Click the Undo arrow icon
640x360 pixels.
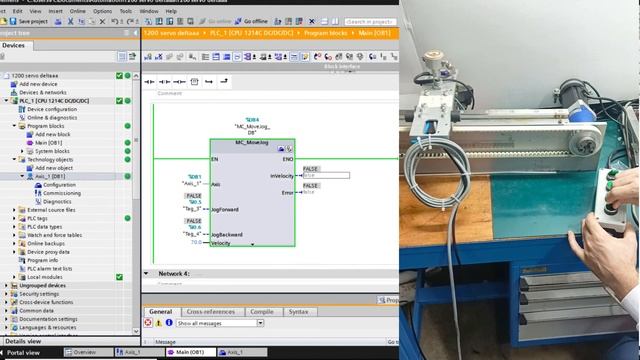pos(115,21)
